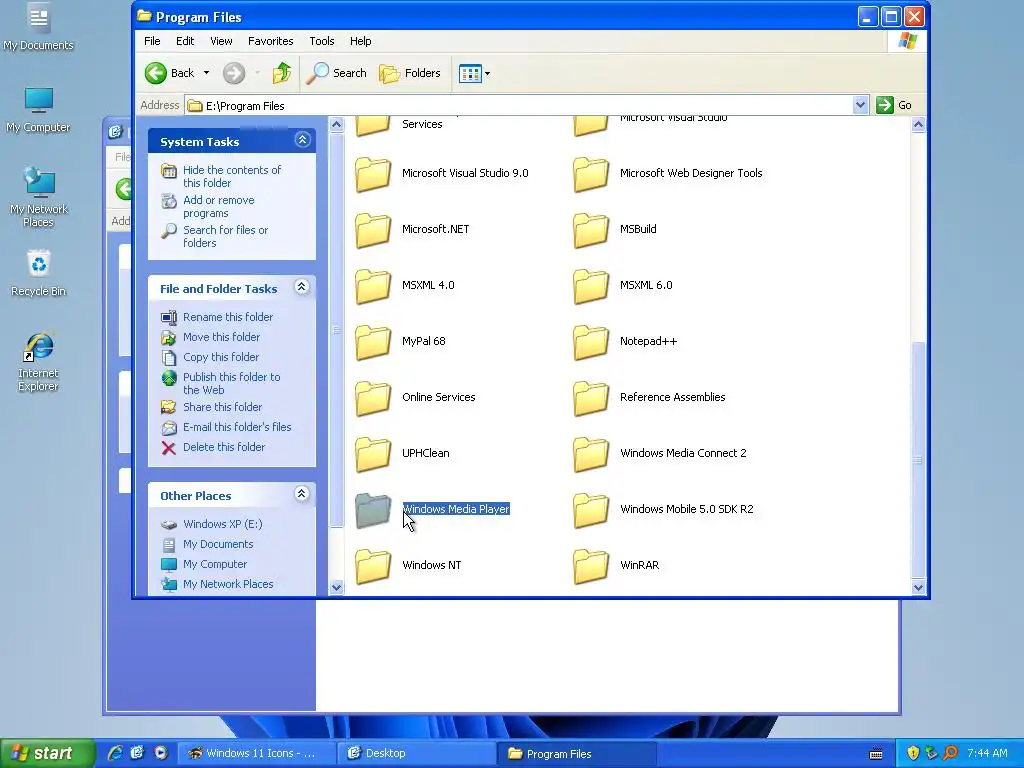Select the WinRAR folder icon

click(591, 567)
